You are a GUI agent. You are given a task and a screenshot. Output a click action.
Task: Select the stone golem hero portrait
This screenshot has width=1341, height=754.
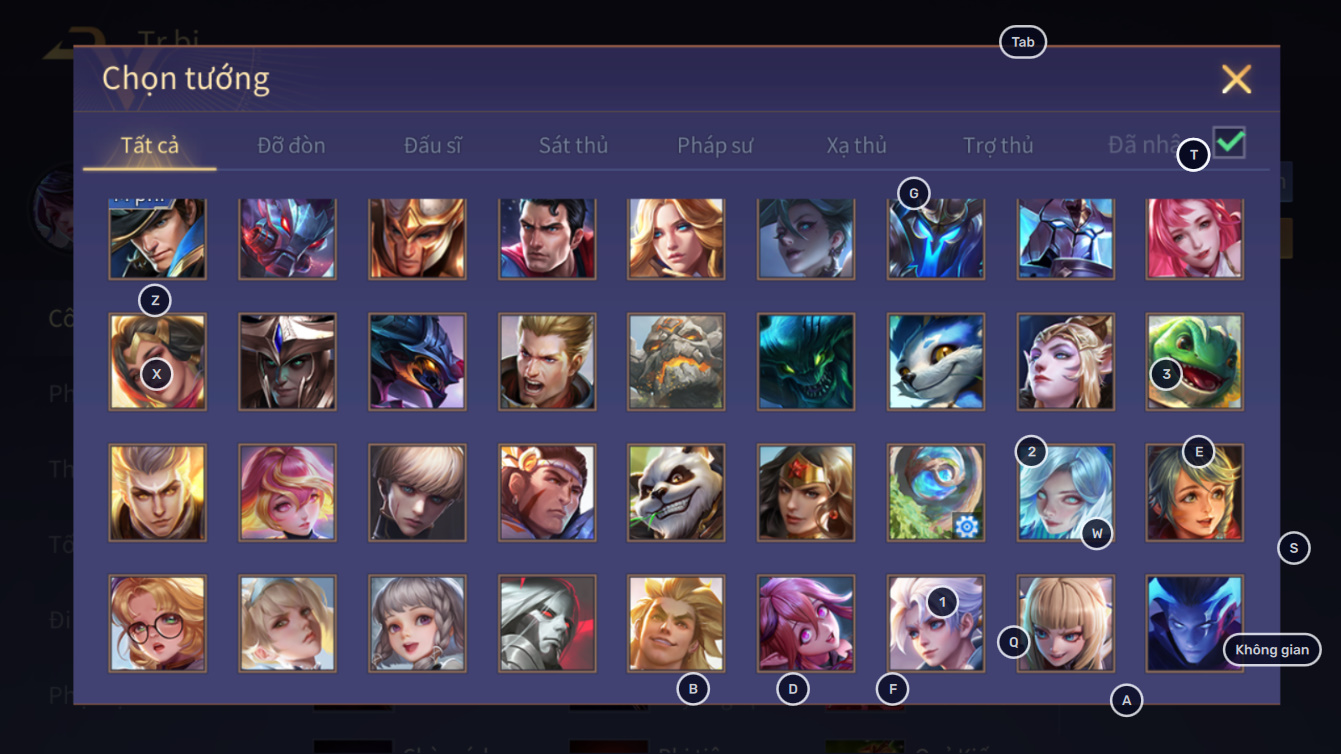pyautogui.click(x=677, y=362)
